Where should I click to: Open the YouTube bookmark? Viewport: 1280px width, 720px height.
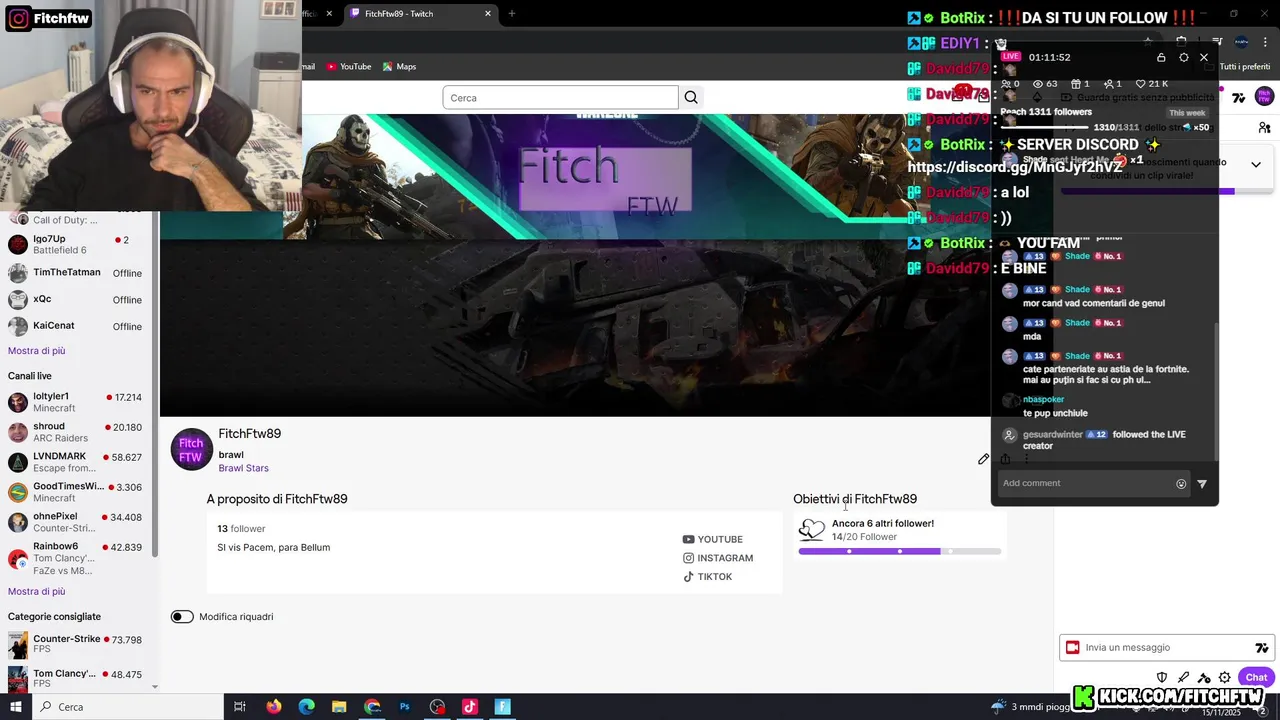pos(349,67)
